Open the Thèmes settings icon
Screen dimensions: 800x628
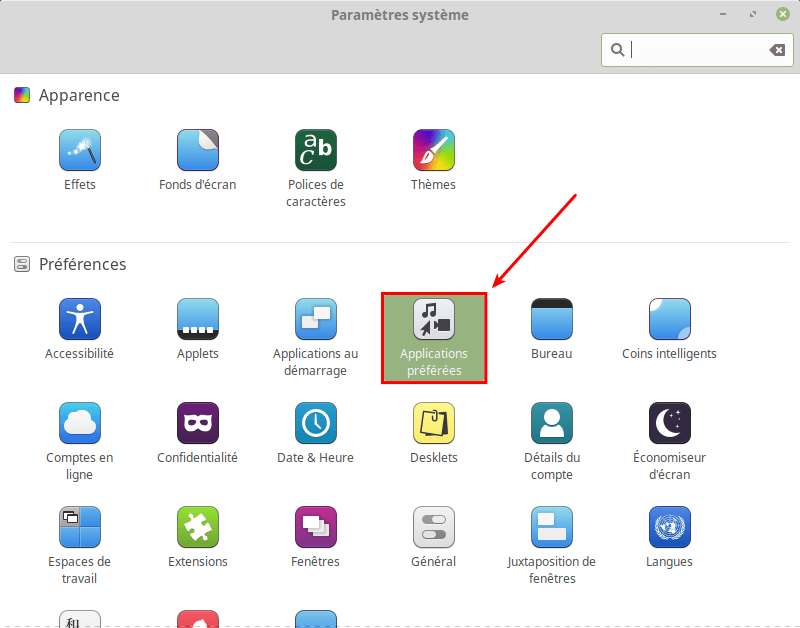coord(434,150)
